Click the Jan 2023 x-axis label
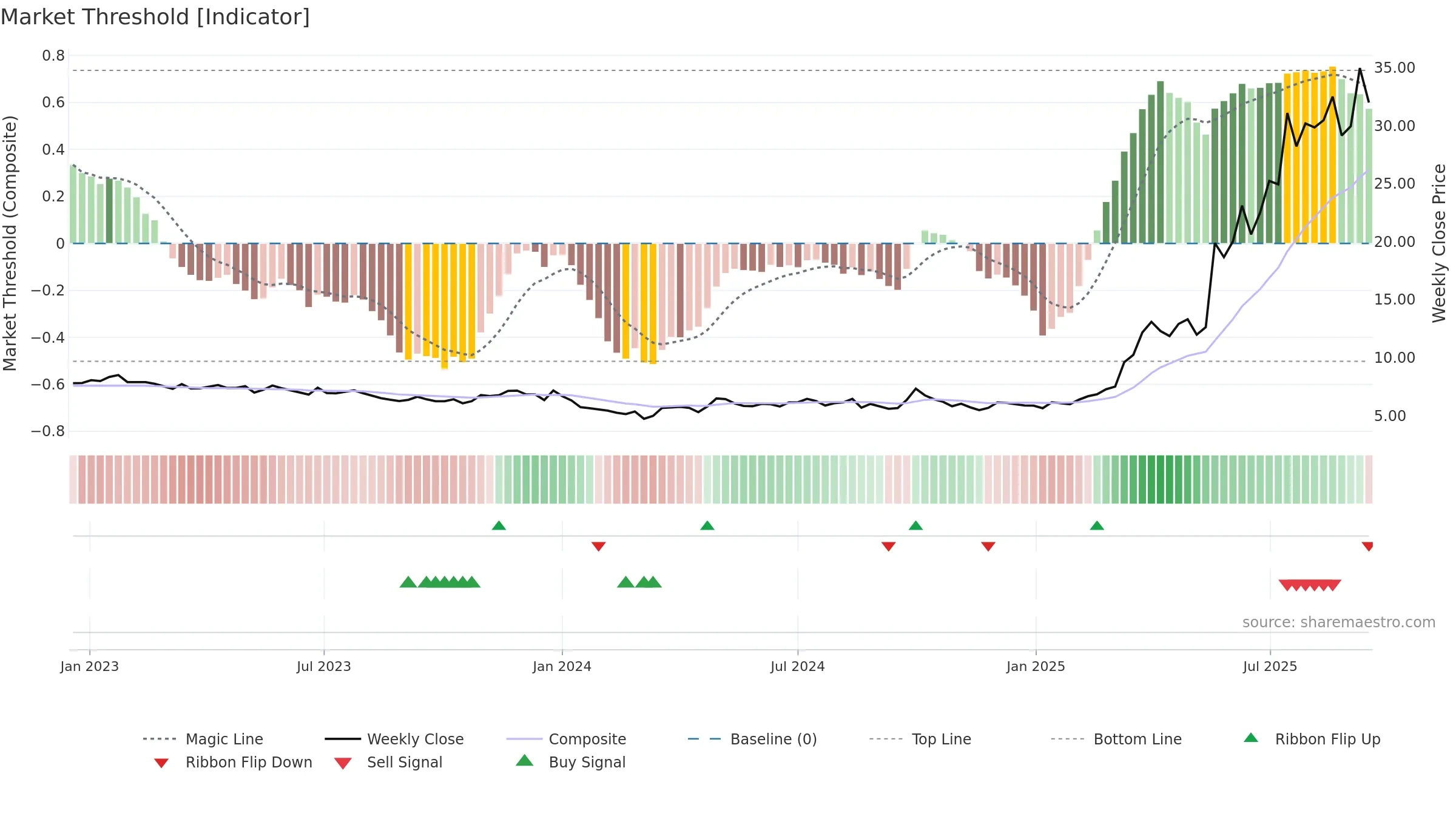 tap(90, 667)
